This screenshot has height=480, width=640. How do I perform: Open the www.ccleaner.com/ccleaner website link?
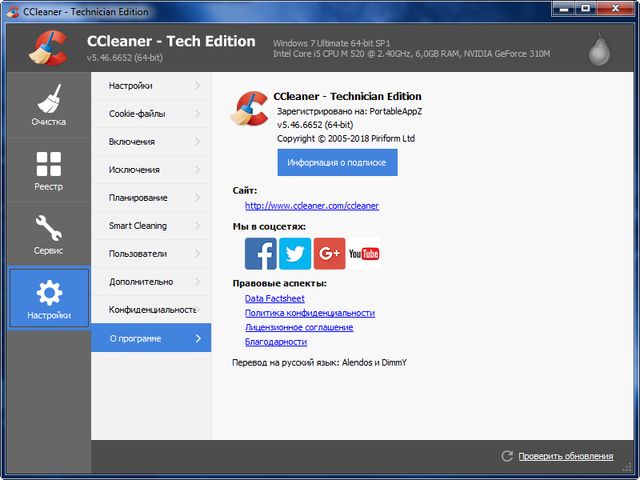click(311, 206)
